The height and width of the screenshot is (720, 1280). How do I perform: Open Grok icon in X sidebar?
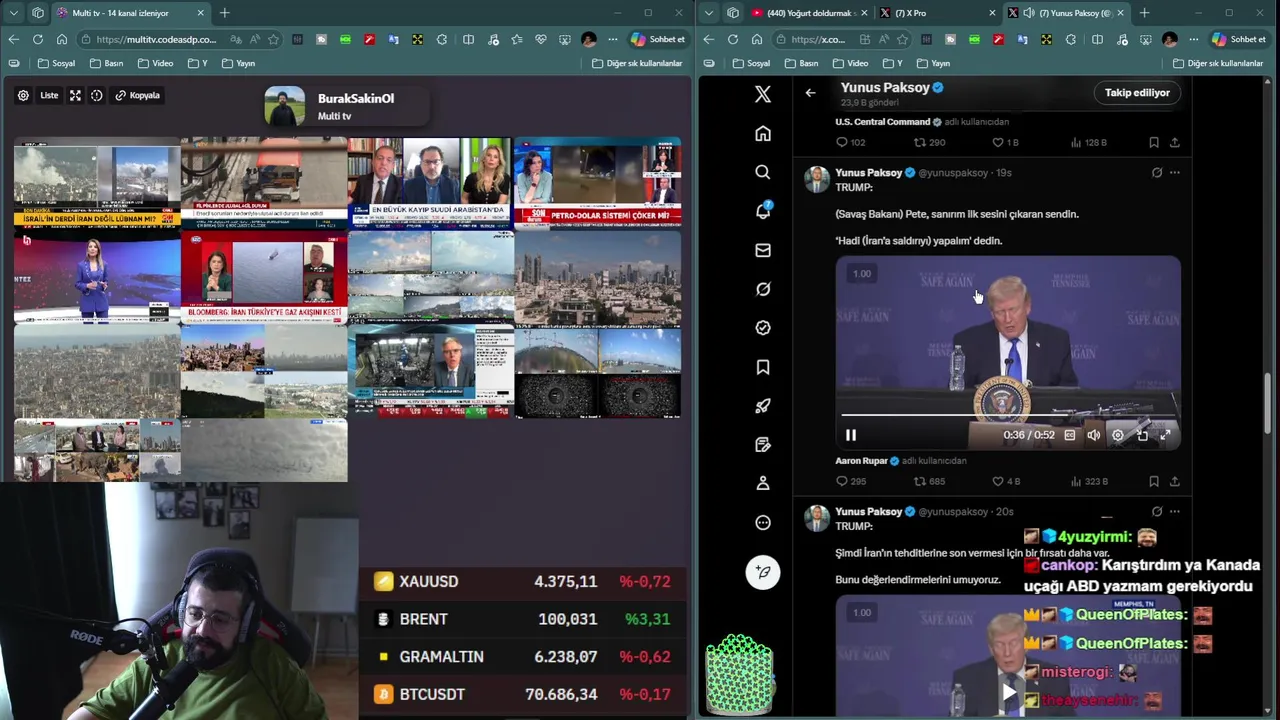[763, 289]
